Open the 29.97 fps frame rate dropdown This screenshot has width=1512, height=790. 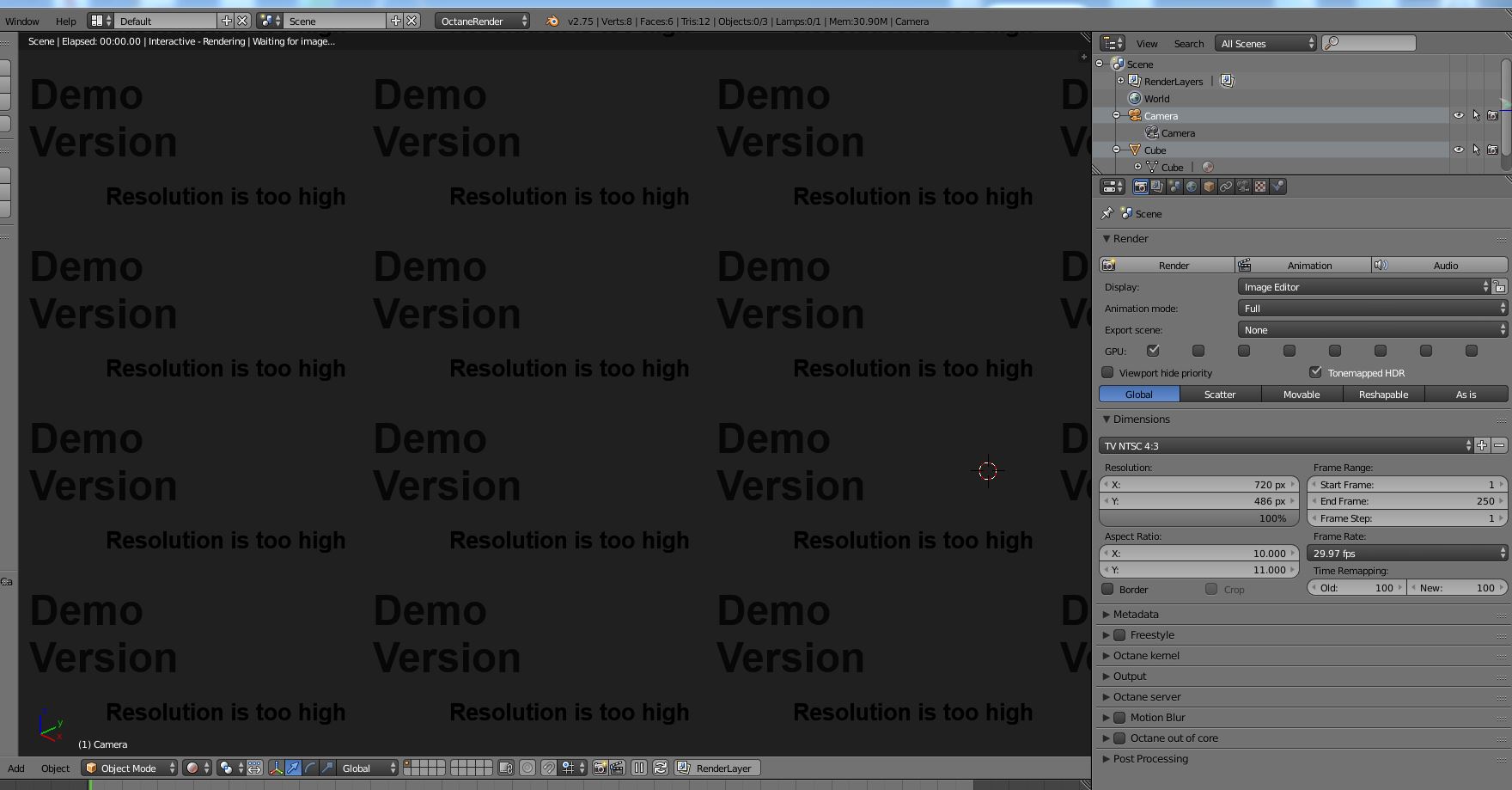coord(1407,553)
